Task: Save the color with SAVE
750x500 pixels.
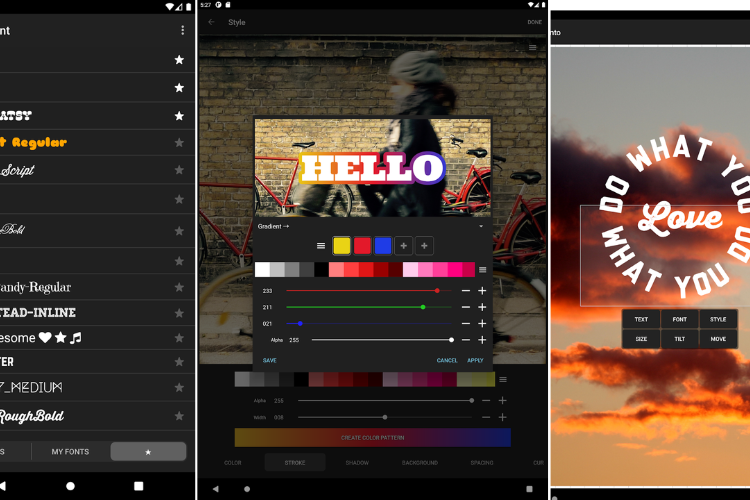Action: [x=269, y=360]
